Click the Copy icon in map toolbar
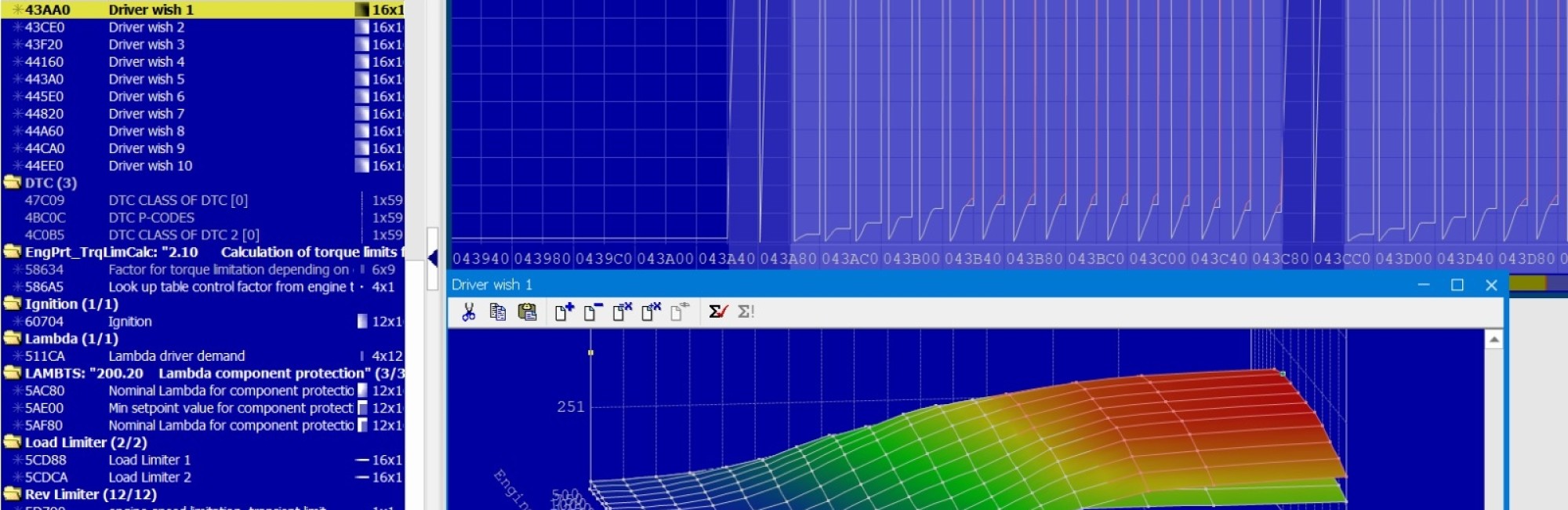 [x=497, y=312]
